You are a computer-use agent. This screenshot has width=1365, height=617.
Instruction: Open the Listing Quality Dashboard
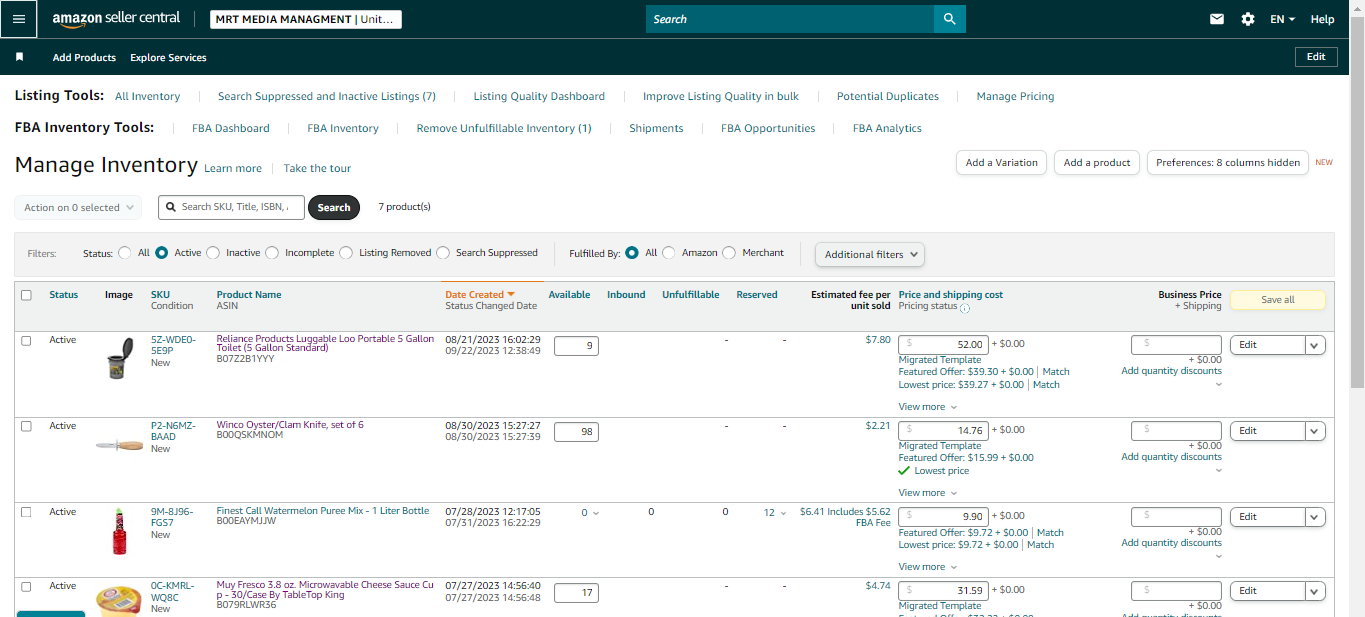539,97
